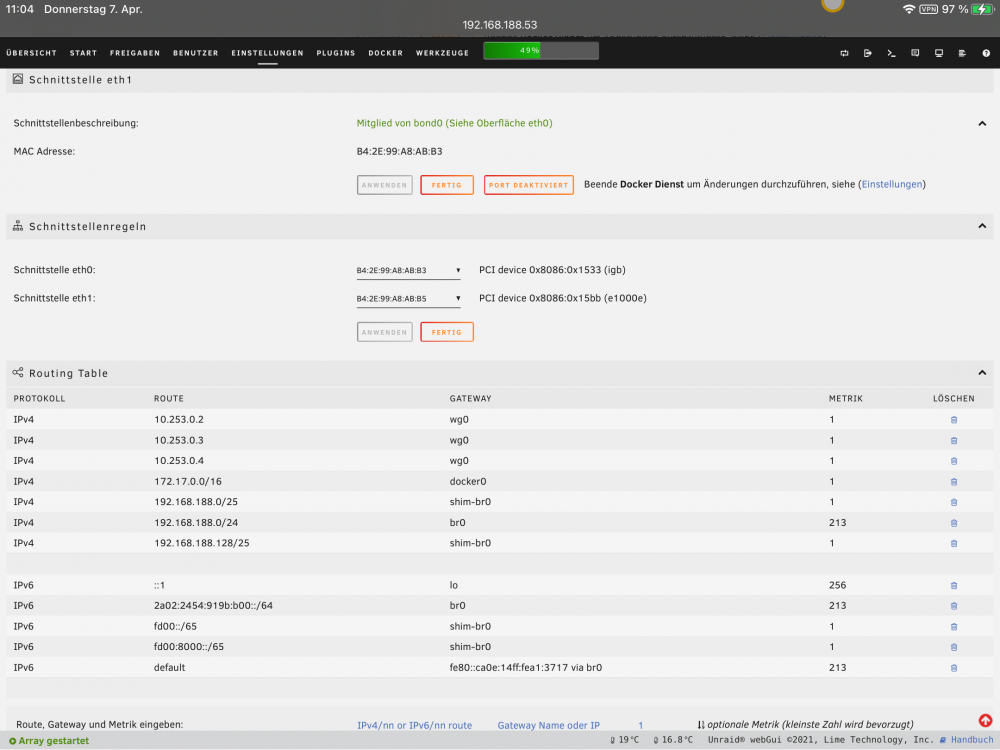1000x750 pixels.
Task: Open the log file icon in top bar
Action: click(962, 54)
